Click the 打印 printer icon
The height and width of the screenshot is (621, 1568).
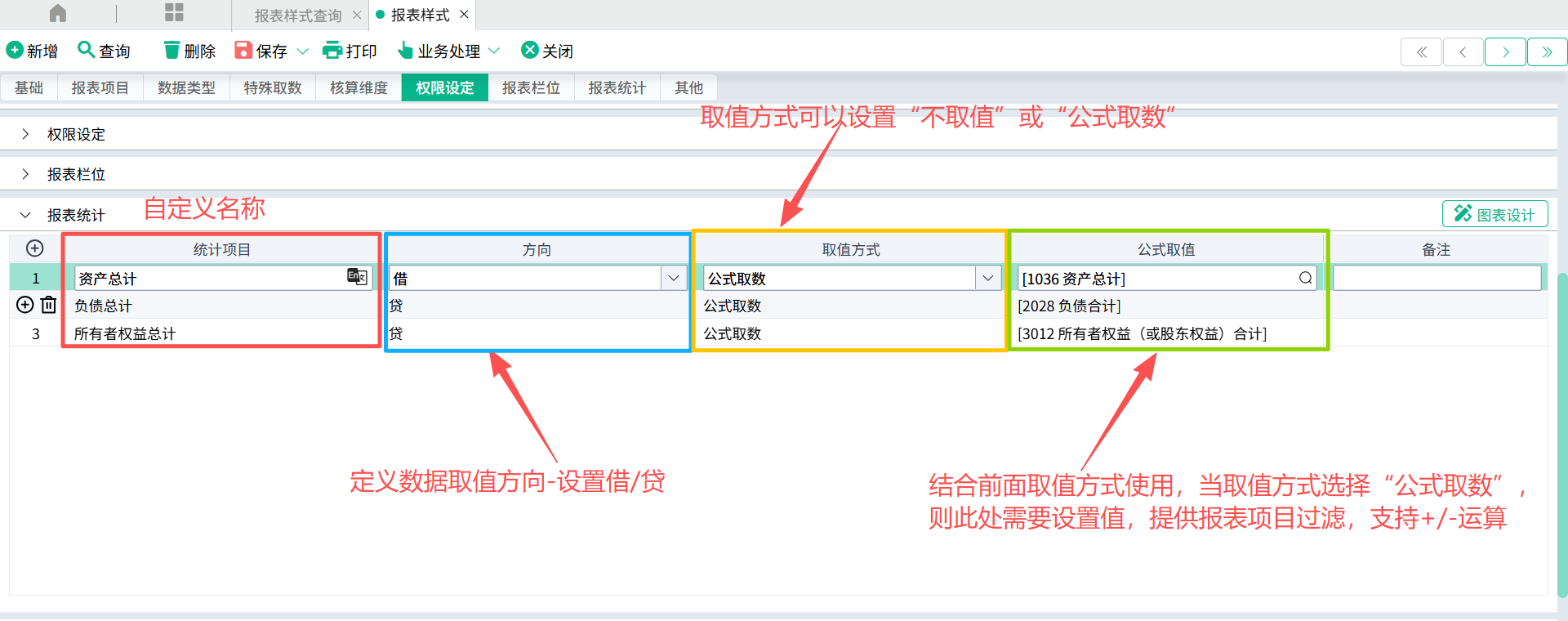tap(332, 51)
